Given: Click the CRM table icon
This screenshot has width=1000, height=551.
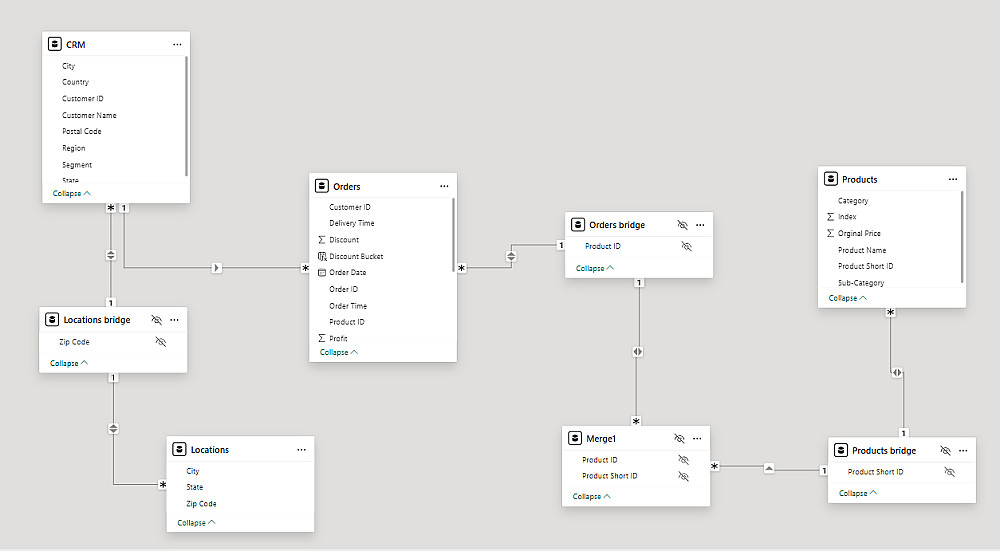Looking at the screenshot, I should pyautogui.click(x=55, y=44).
